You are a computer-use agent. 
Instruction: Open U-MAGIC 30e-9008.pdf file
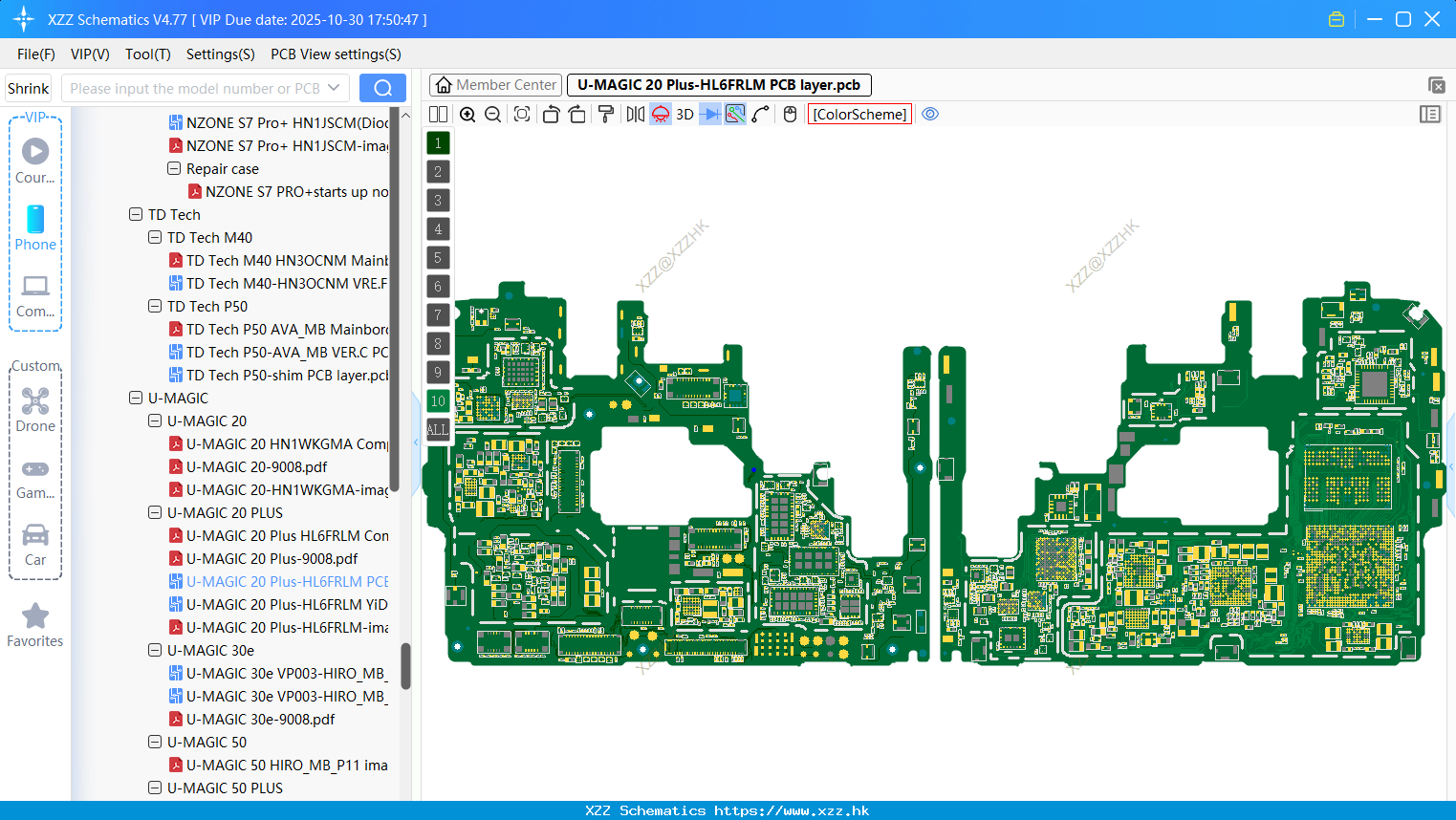coord(260,719)
